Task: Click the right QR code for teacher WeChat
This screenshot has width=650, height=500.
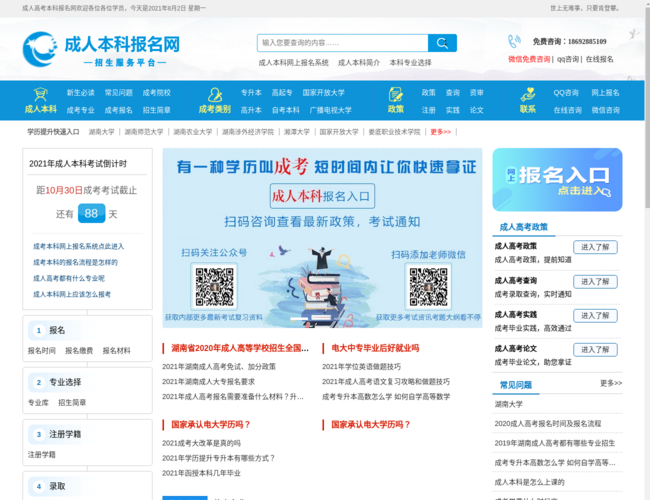Action: 428,286
